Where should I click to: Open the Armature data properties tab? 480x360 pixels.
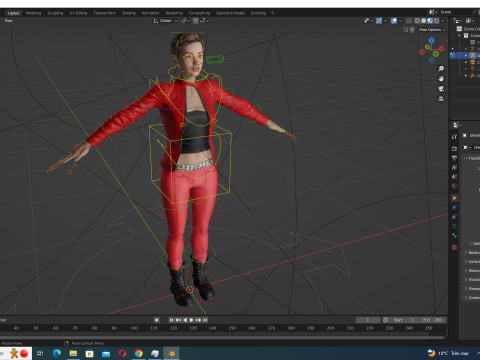pos(454,226)
